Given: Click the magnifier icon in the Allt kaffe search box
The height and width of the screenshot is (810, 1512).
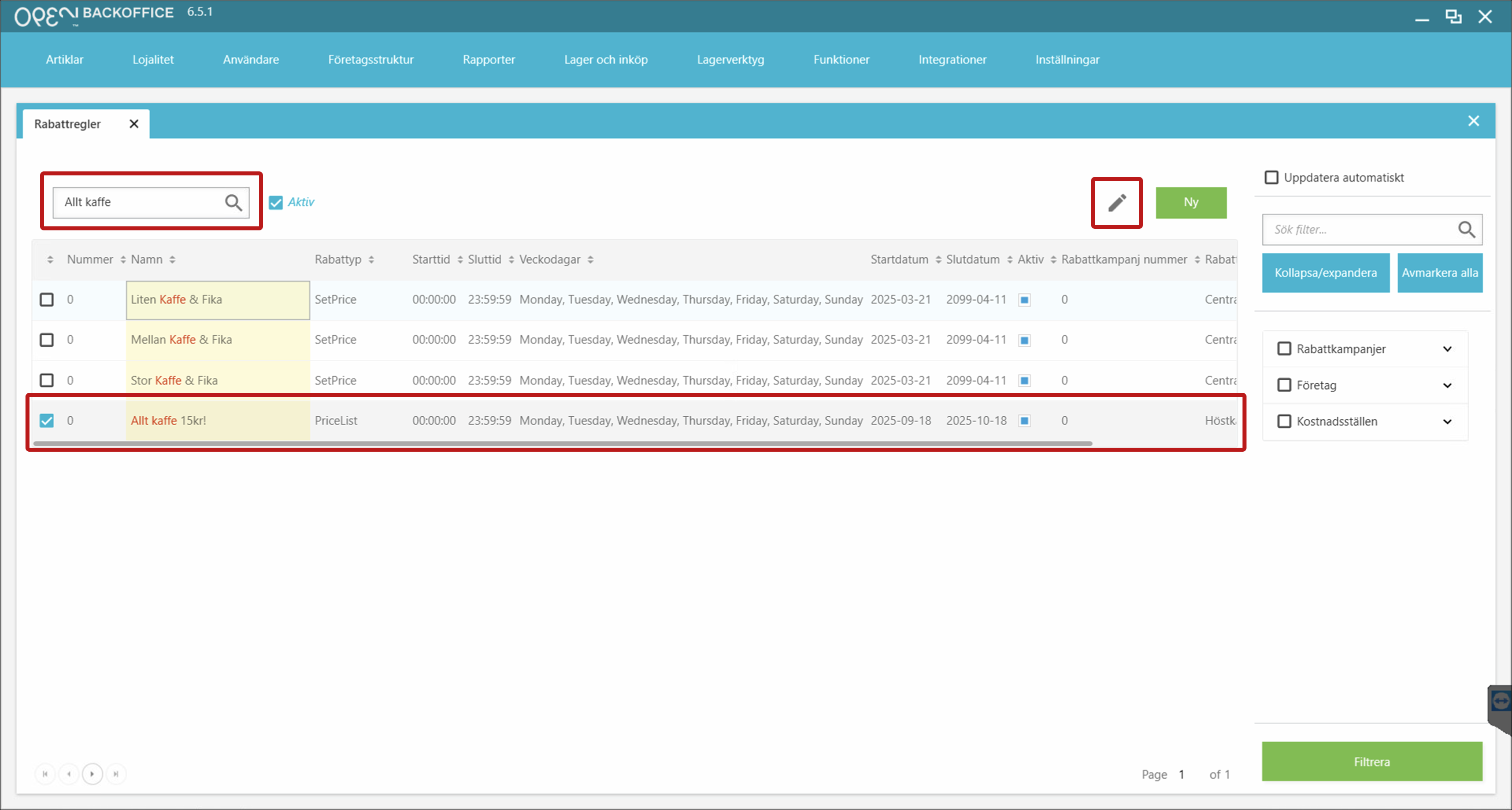Looking at the screenshot, I should click(x=233, y=203).
